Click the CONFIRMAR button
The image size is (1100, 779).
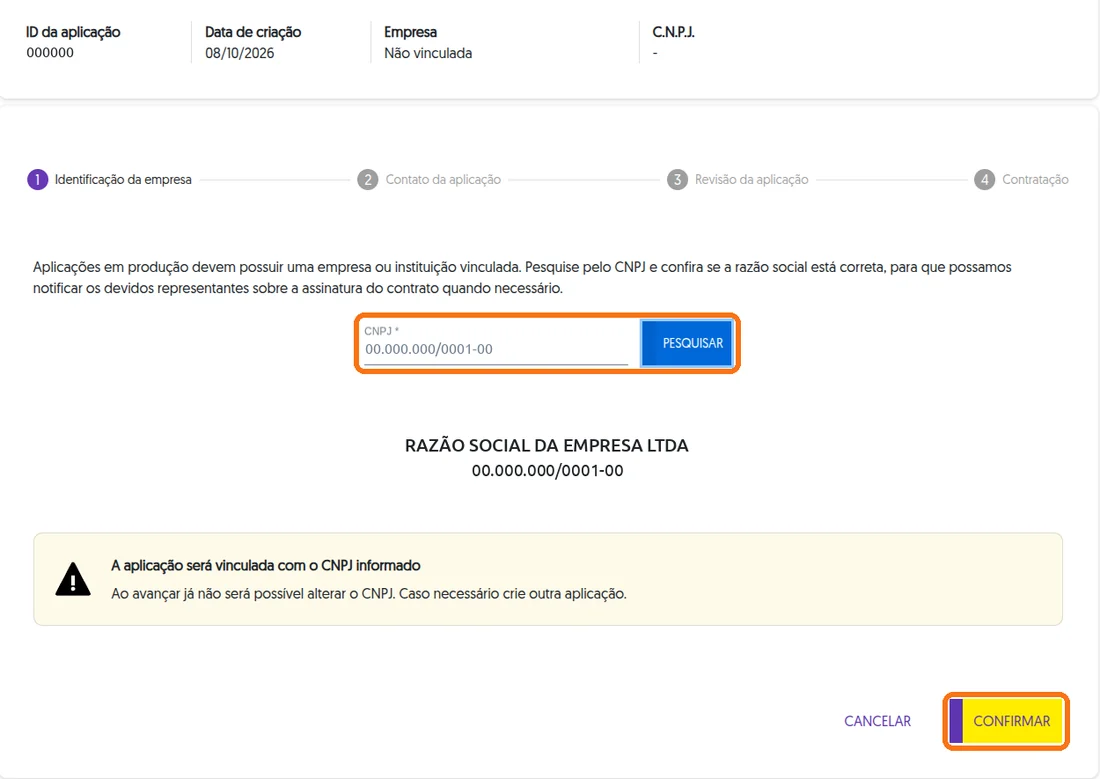click(1005, 721)
